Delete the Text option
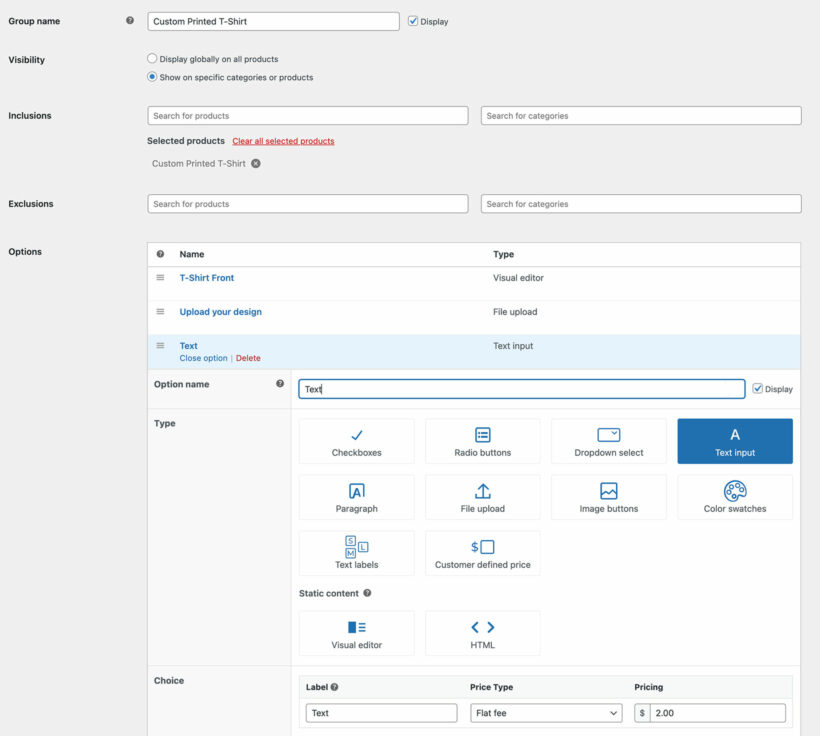 248,357
